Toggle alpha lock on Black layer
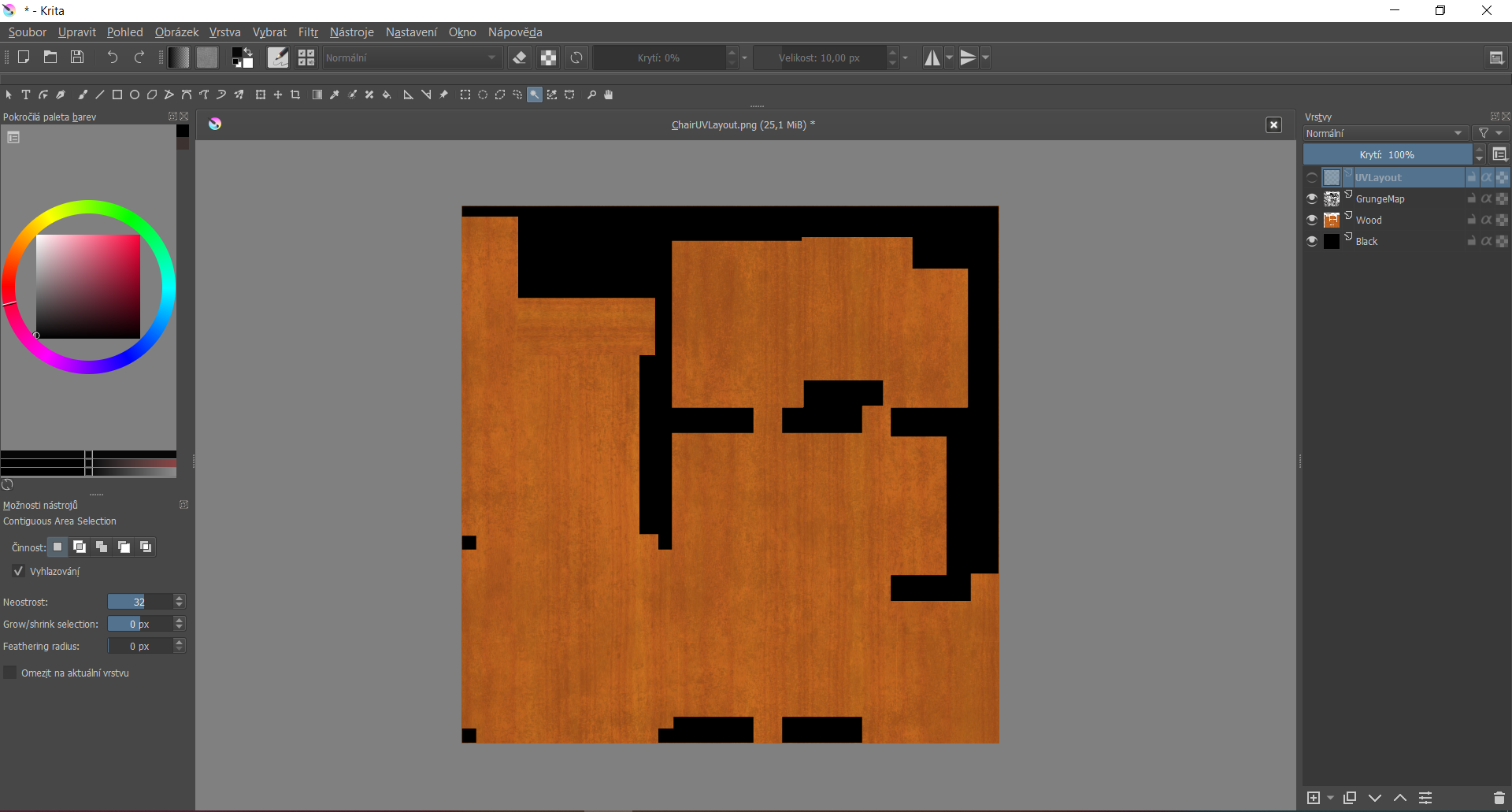 tap(1503, 241)
